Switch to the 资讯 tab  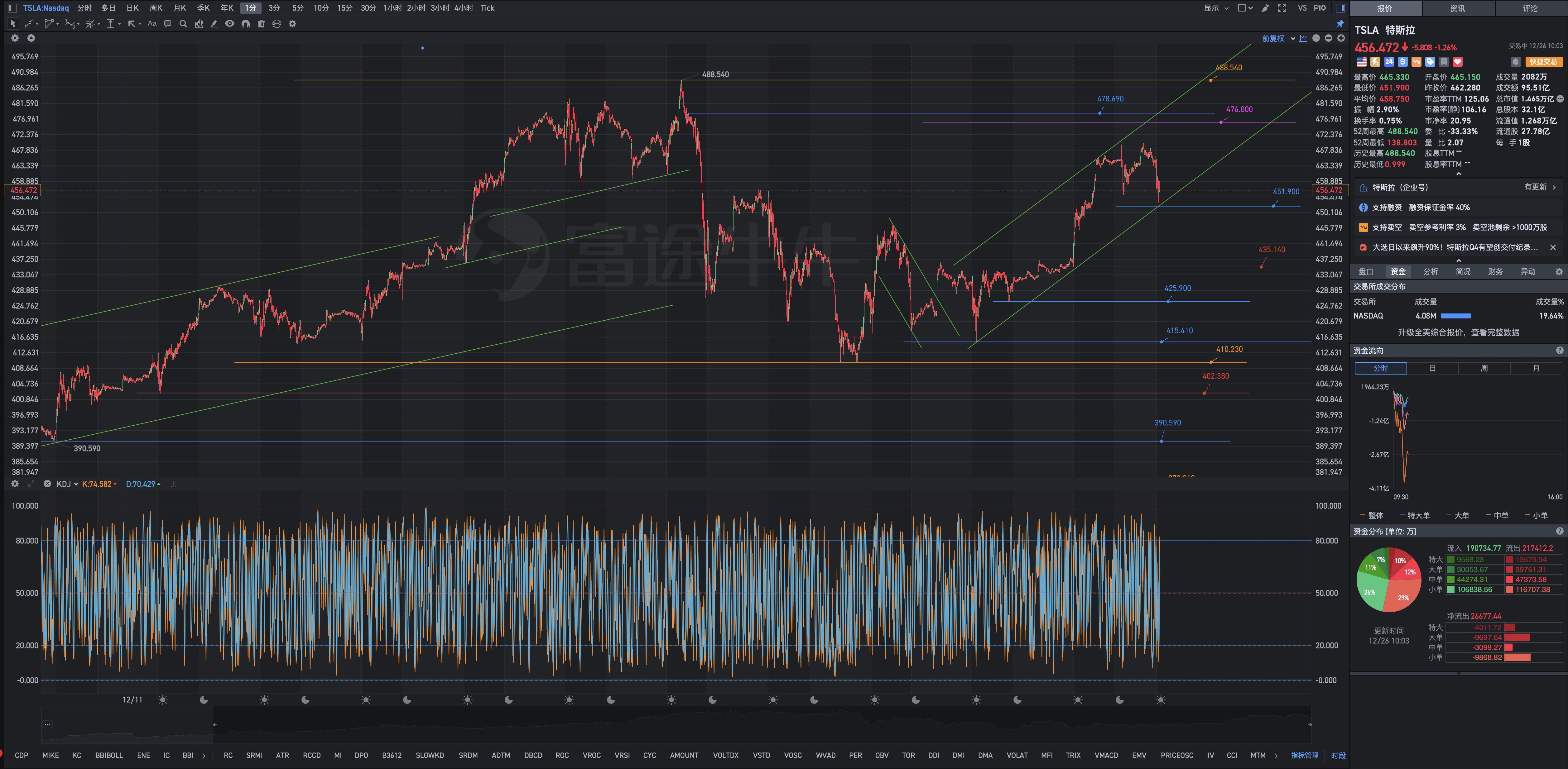coord(1457,8)
